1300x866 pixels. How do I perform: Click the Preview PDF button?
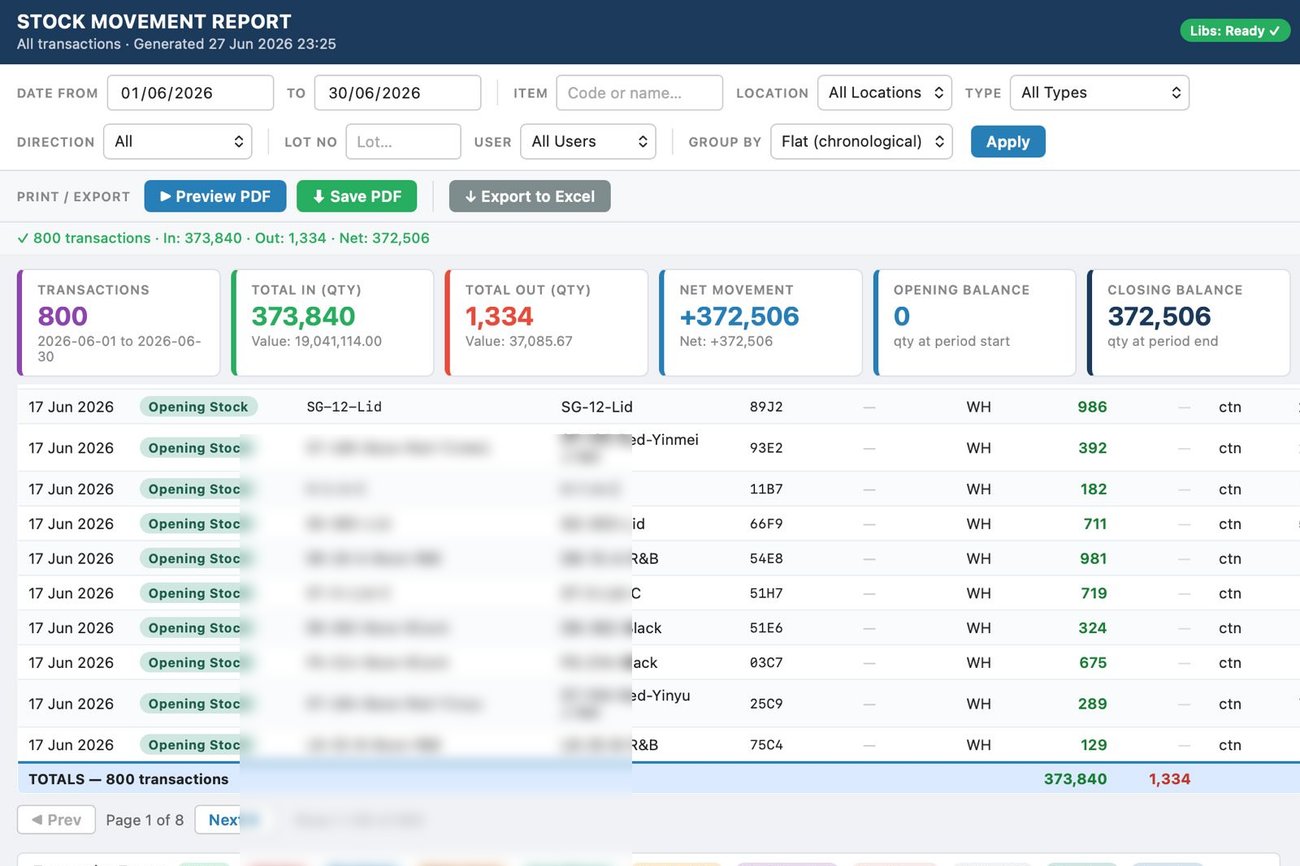215,196
